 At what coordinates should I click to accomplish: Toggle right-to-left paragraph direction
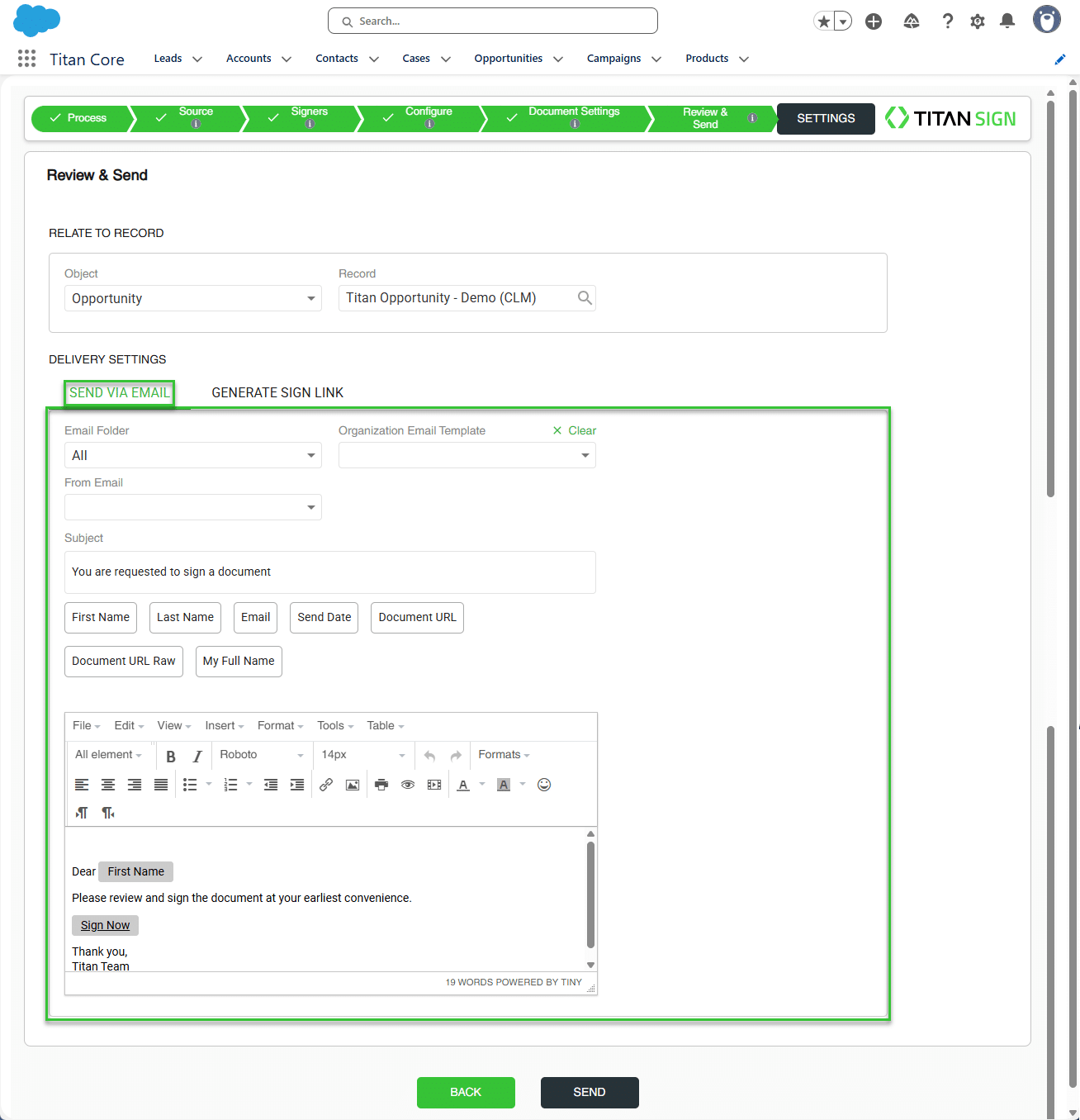pyautogui.click(x=107, y=813)
